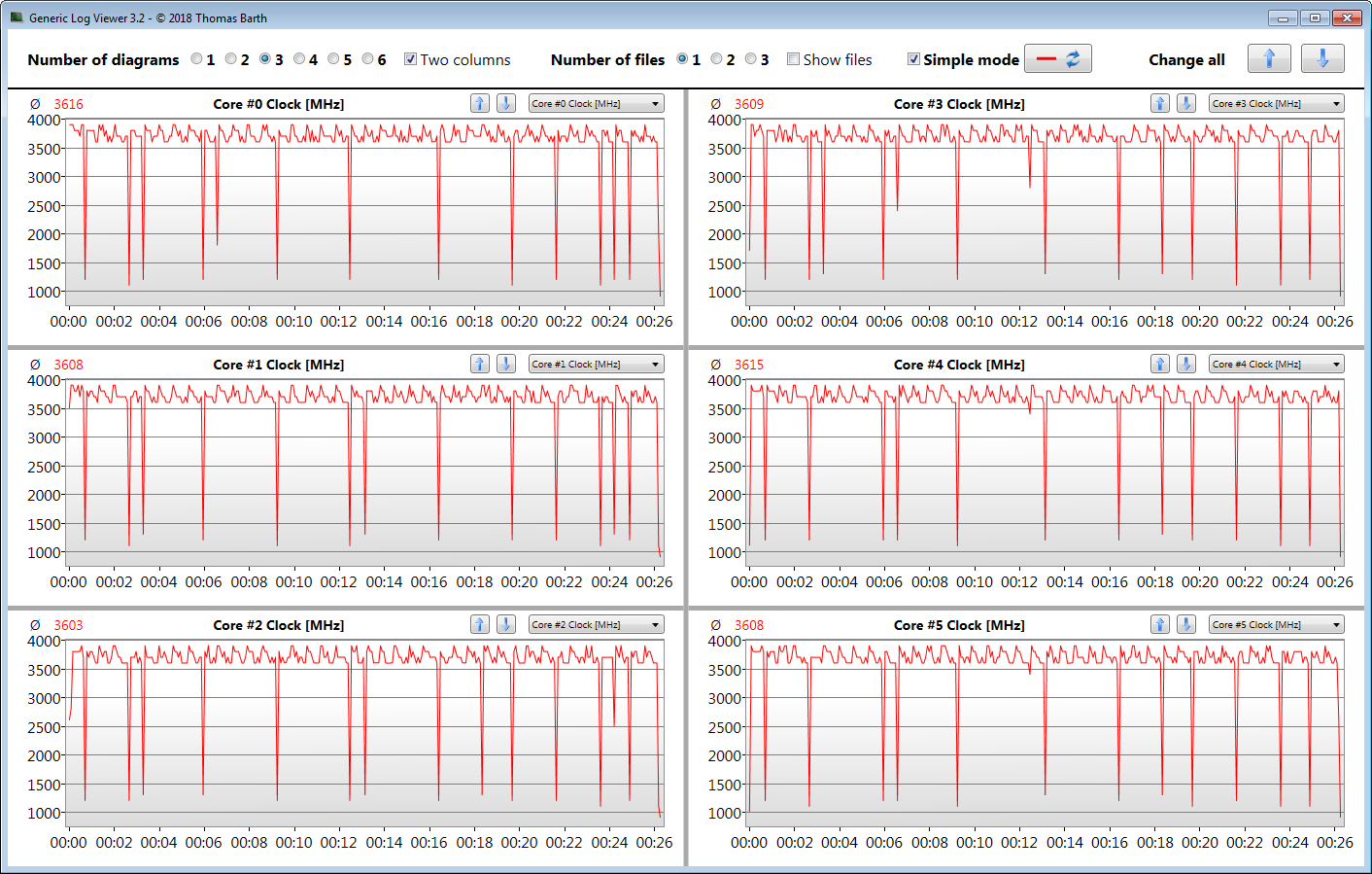The height and width of the screenshot is (874, 1372).
Task: Minimize the Generic Log Viewer window
Action: (x=1283, y=17)
